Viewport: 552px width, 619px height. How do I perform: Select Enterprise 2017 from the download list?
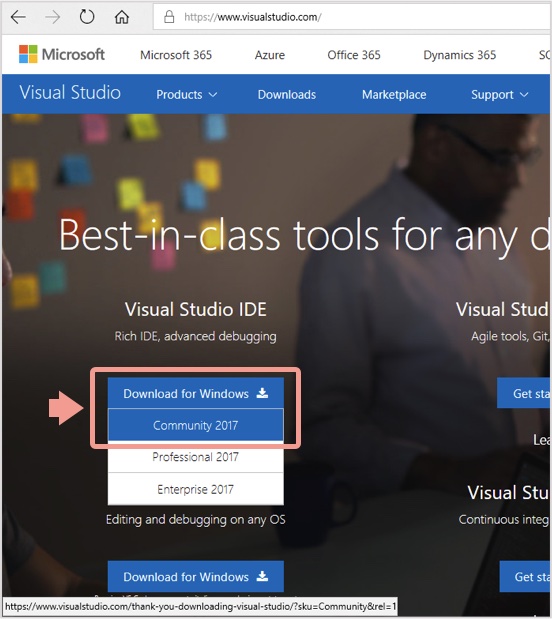[196, 489]
